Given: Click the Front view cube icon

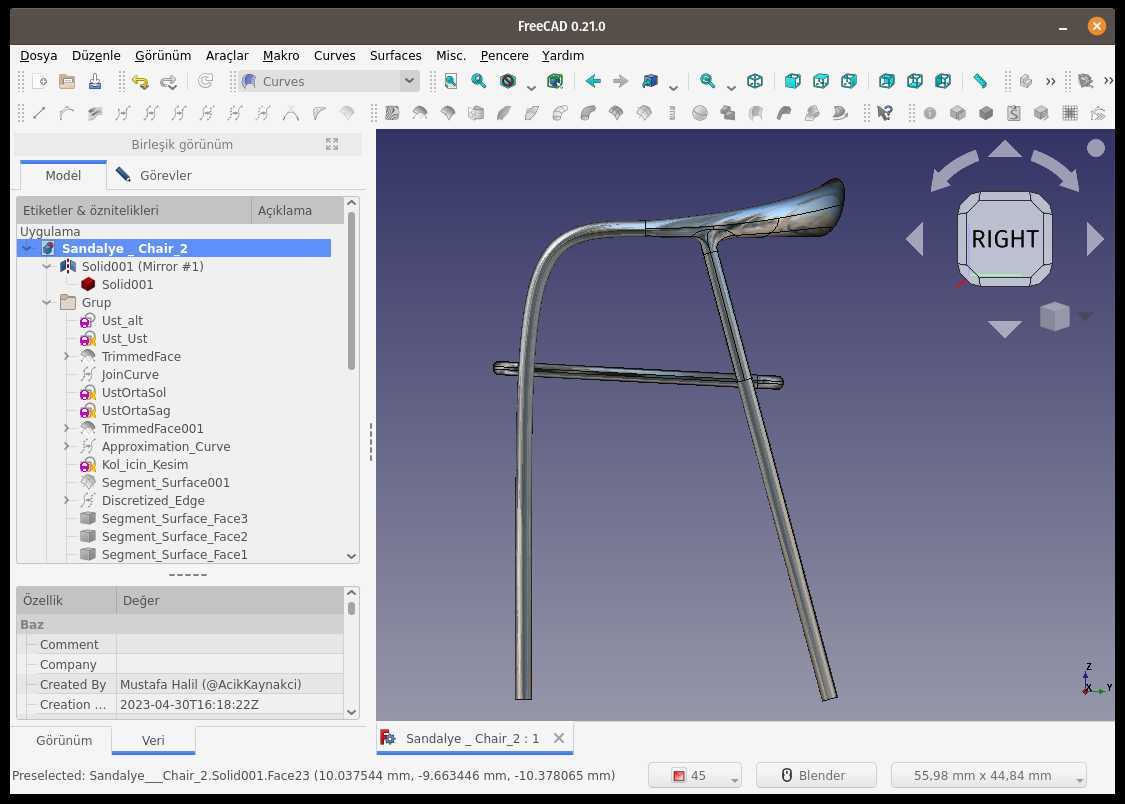Looking at the screenshot, I should (x=793, y=82).
